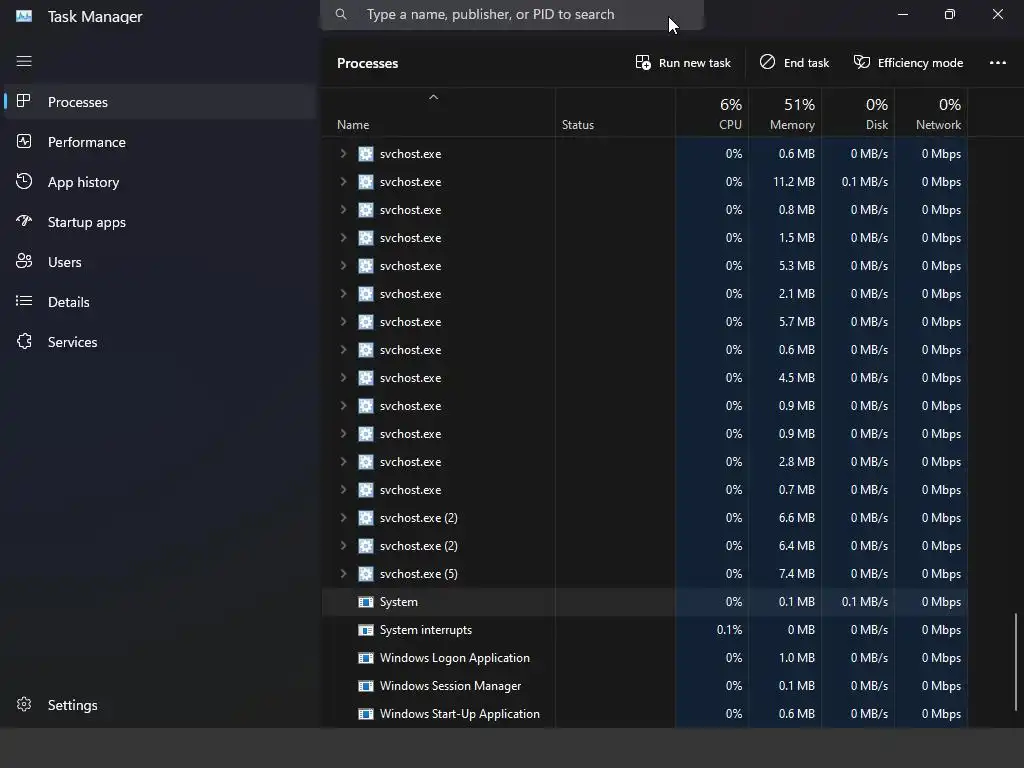The width and height of the screenshot is (1024, 768).
Task: Sort by the Status column header
Action: [615, 112]
